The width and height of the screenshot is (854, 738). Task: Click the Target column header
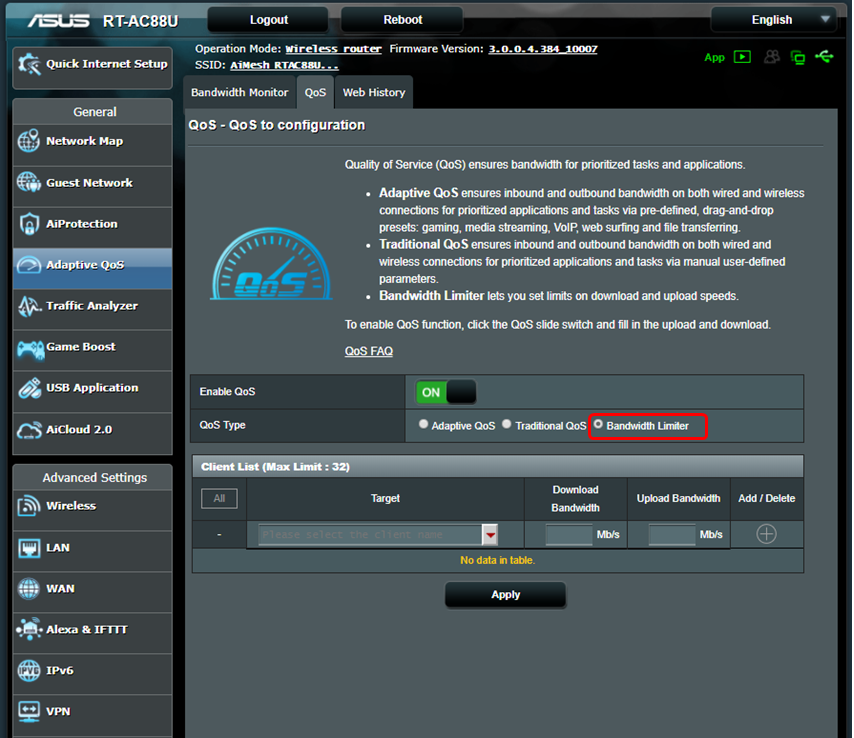385,498
